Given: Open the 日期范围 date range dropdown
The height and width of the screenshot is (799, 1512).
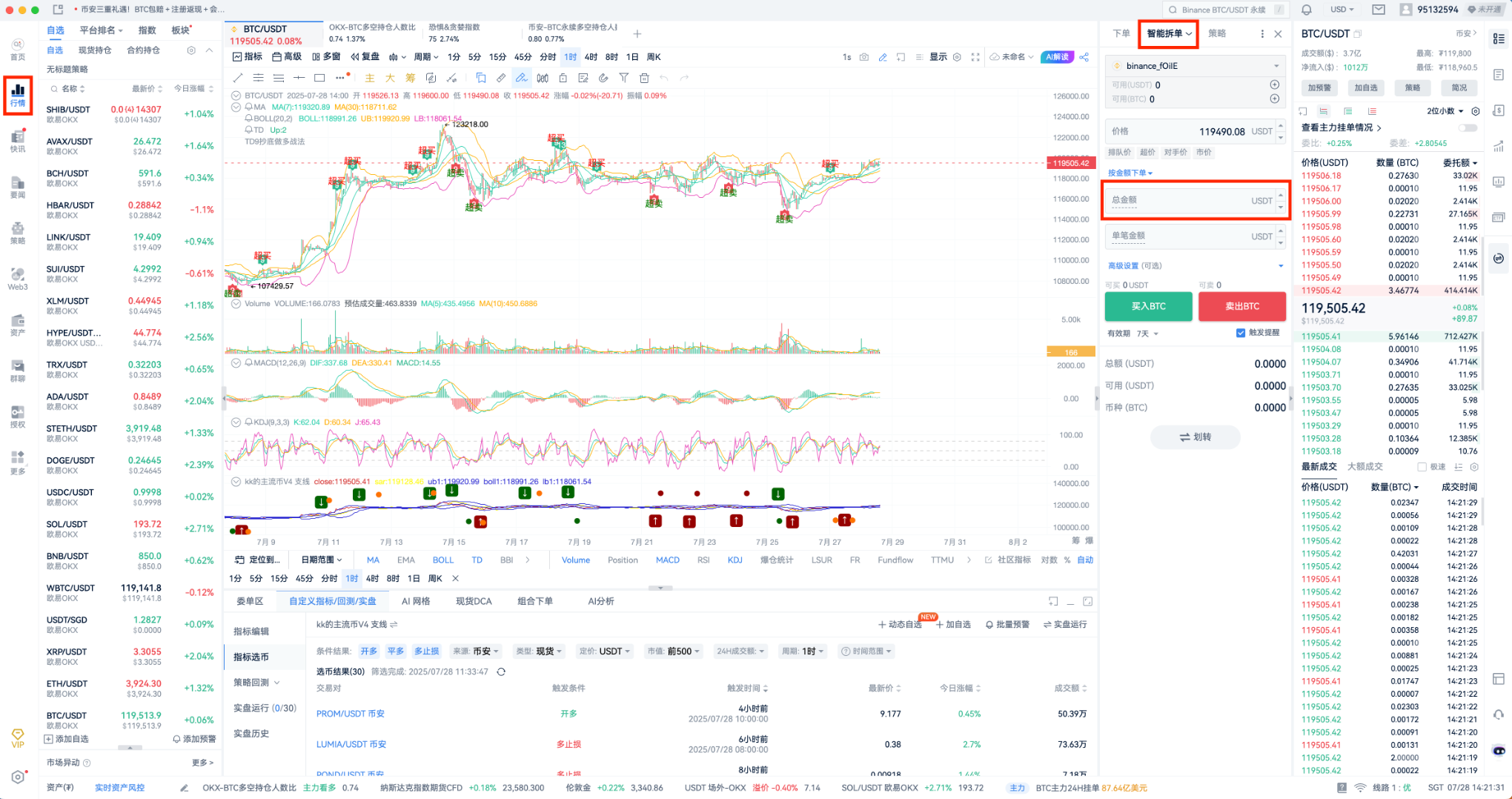Looking at the screenshot, I should click(322, 560).
